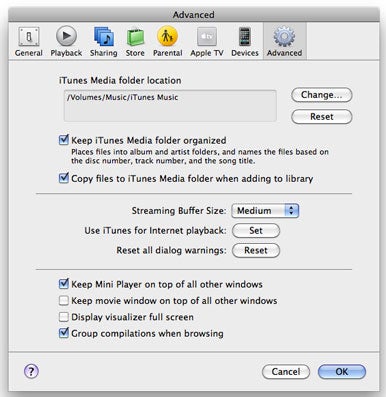
Task: Enable Display visualizer full screen
Action: [x=64, y=317]
